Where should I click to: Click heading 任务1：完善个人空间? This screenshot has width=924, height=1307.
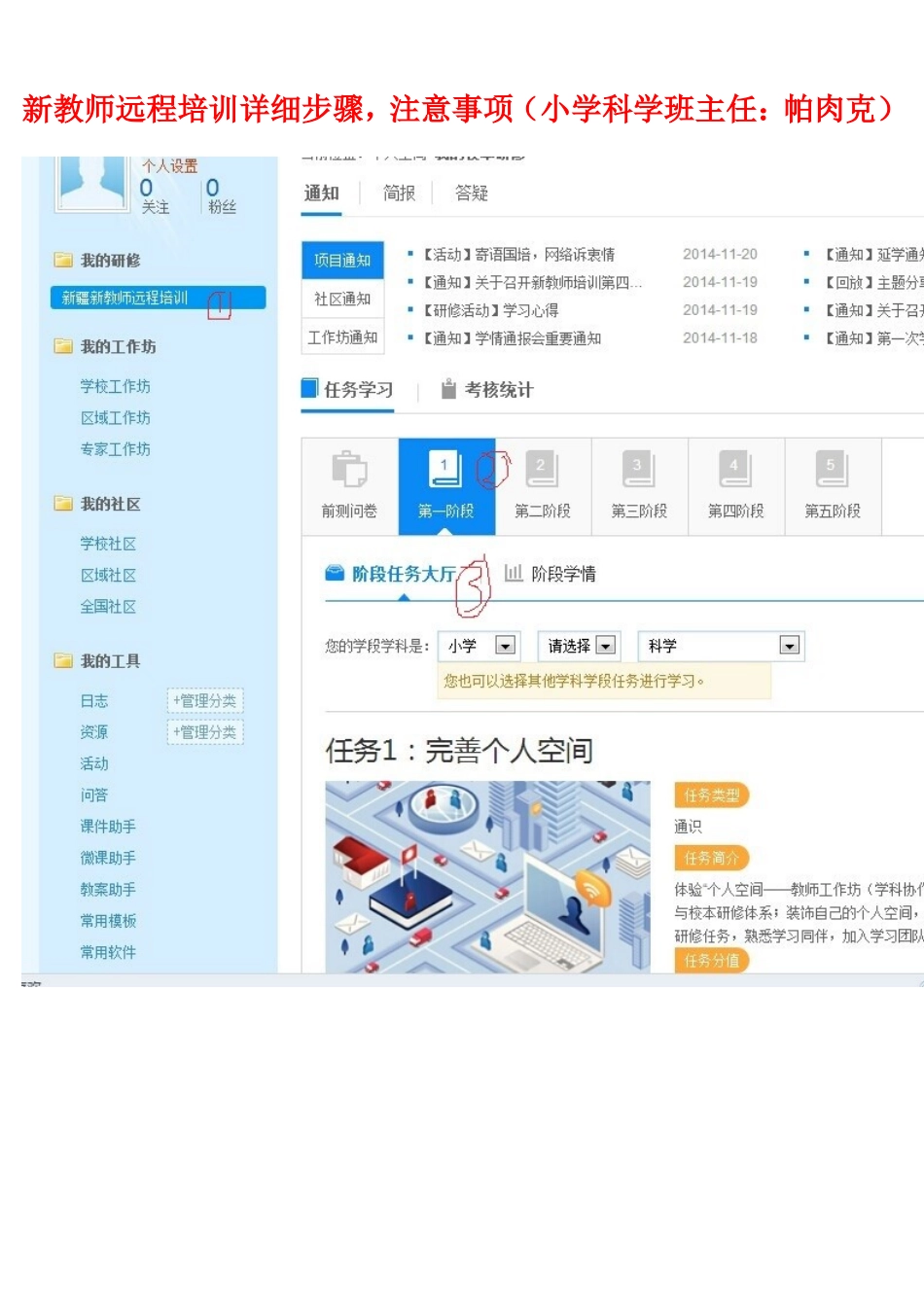[x=458, y=750]
